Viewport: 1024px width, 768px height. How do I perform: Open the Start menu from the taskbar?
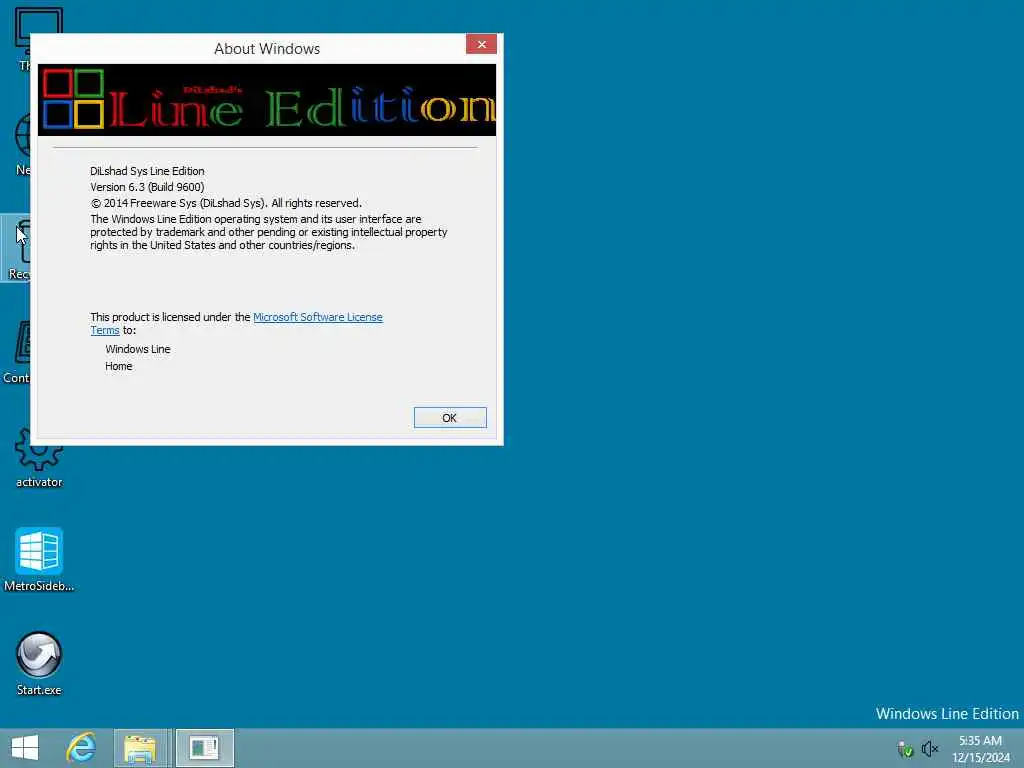25,748
